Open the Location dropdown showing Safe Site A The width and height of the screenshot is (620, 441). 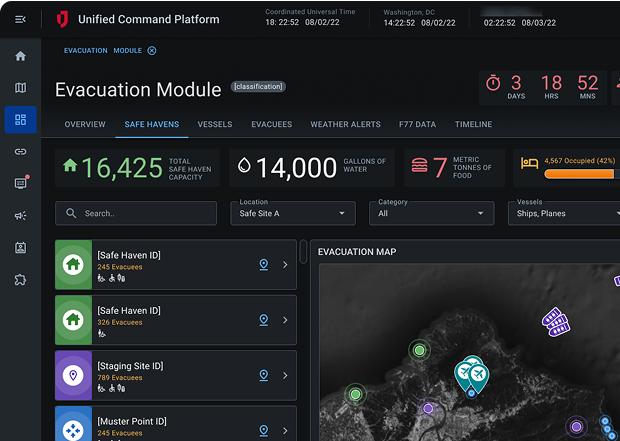293,213
